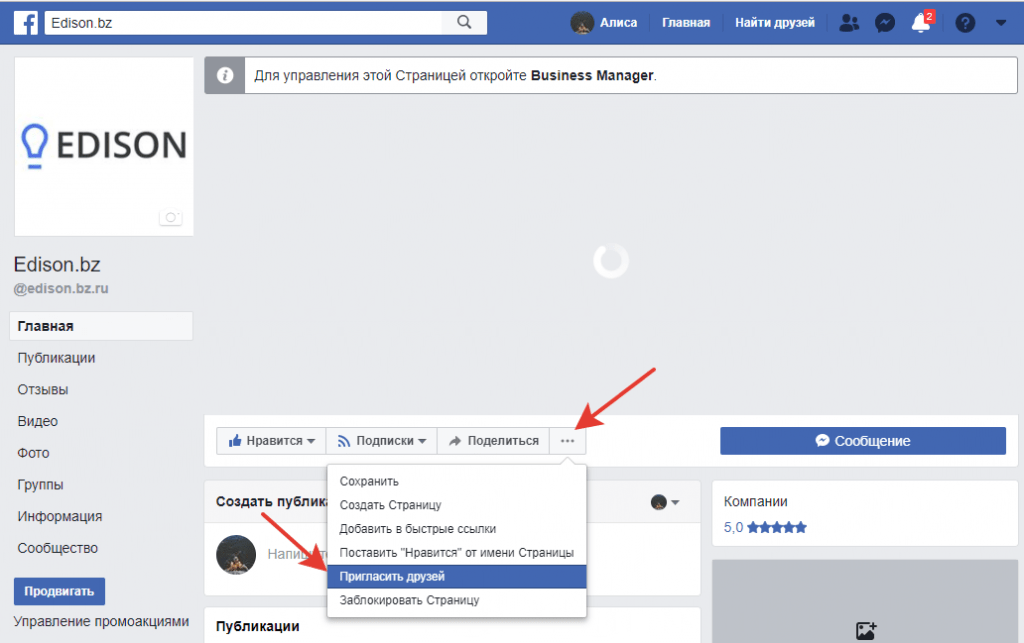Click the search magnifier icon
Image resolution: width=1024 pixels, height=643 pixels.
click(464, 22)
